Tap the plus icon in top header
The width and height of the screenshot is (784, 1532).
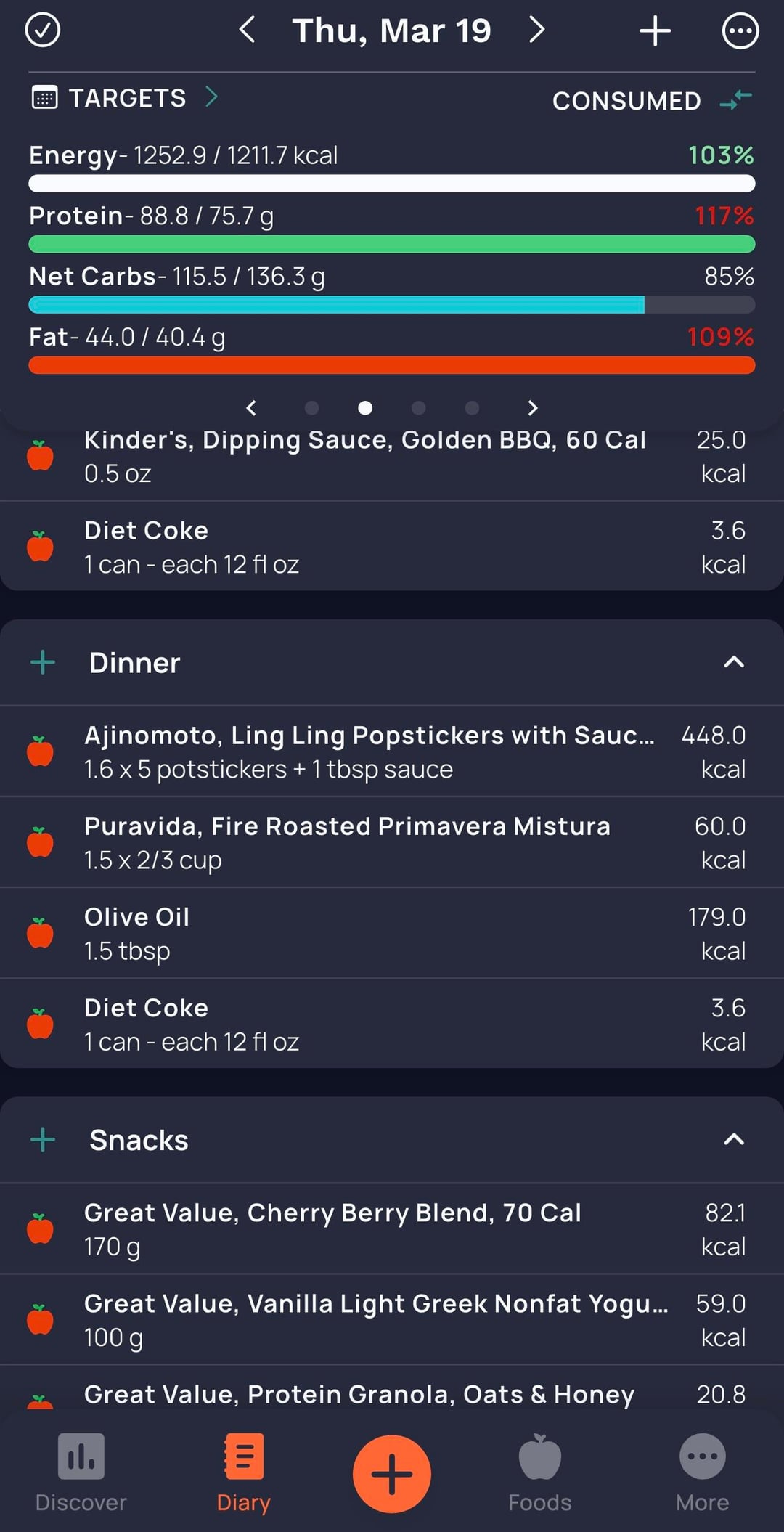pyautogui.click(x=655, y=31)
